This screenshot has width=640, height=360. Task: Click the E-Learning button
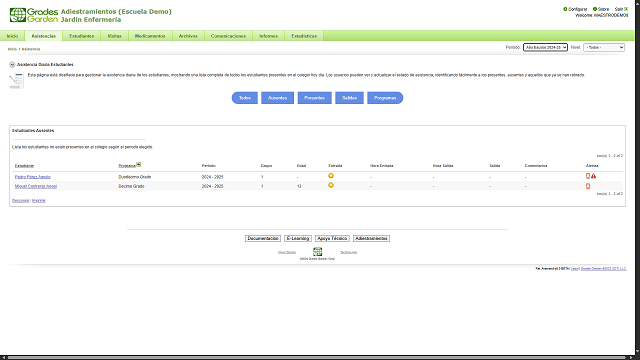pyautogui.click(x=298, y=238)
